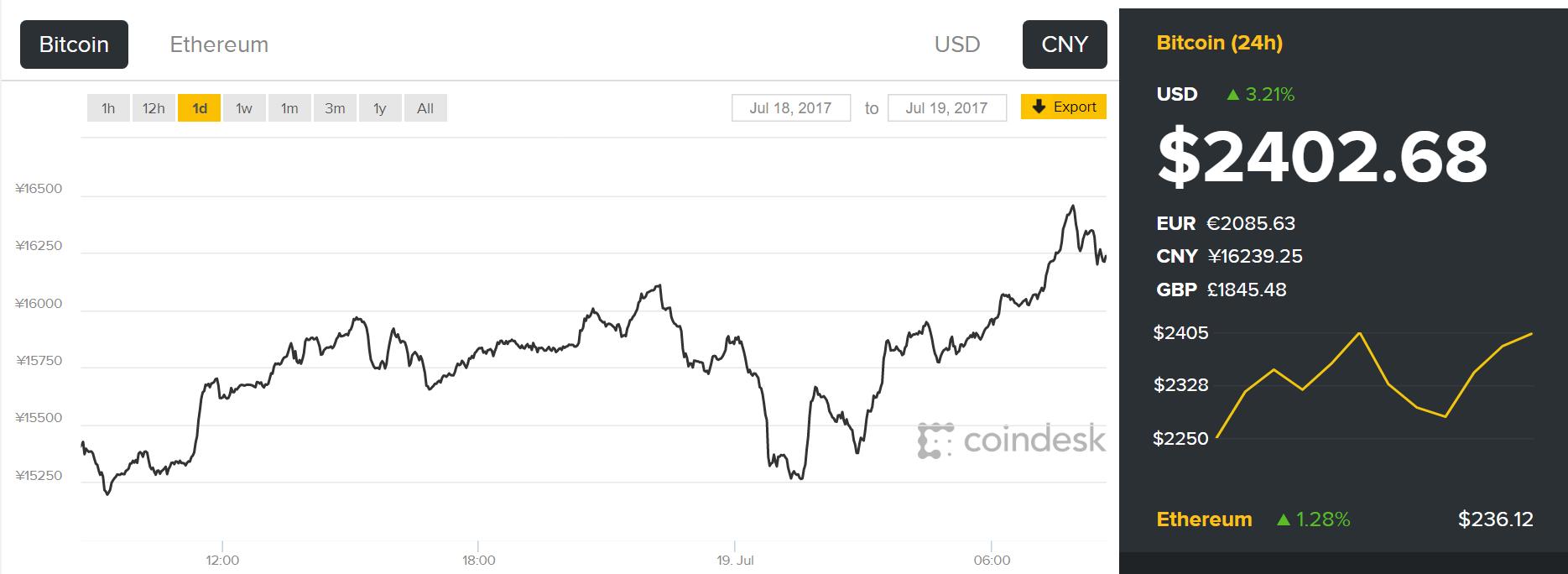This screenshot has width=1568, height=574.
Task: Click the Ethereum green up-arrow indicator
Action: (x=1283, y=520)
